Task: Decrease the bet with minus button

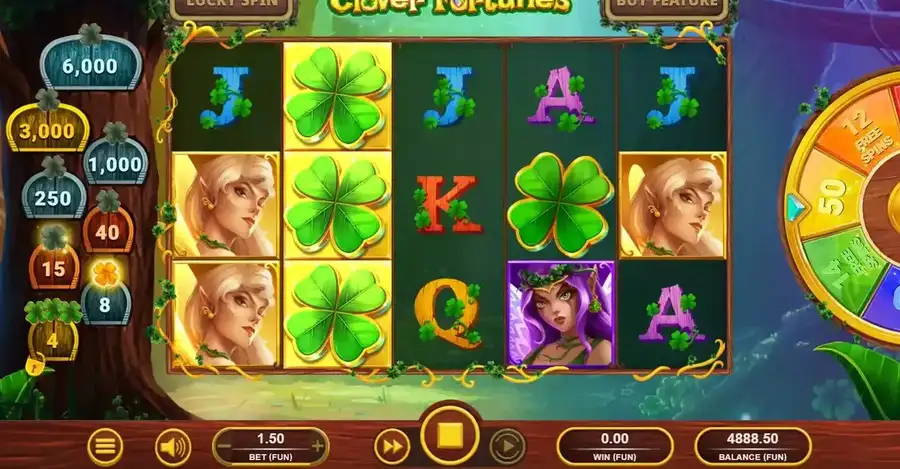Action: pos(226,446)
